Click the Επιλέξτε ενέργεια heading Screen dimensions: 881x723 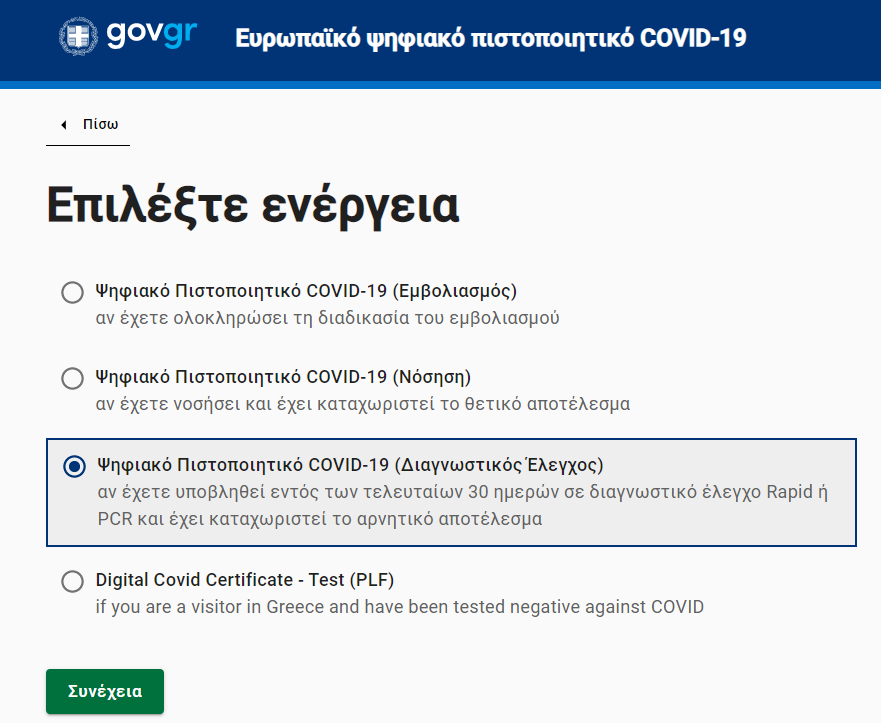tap(253, 206)
